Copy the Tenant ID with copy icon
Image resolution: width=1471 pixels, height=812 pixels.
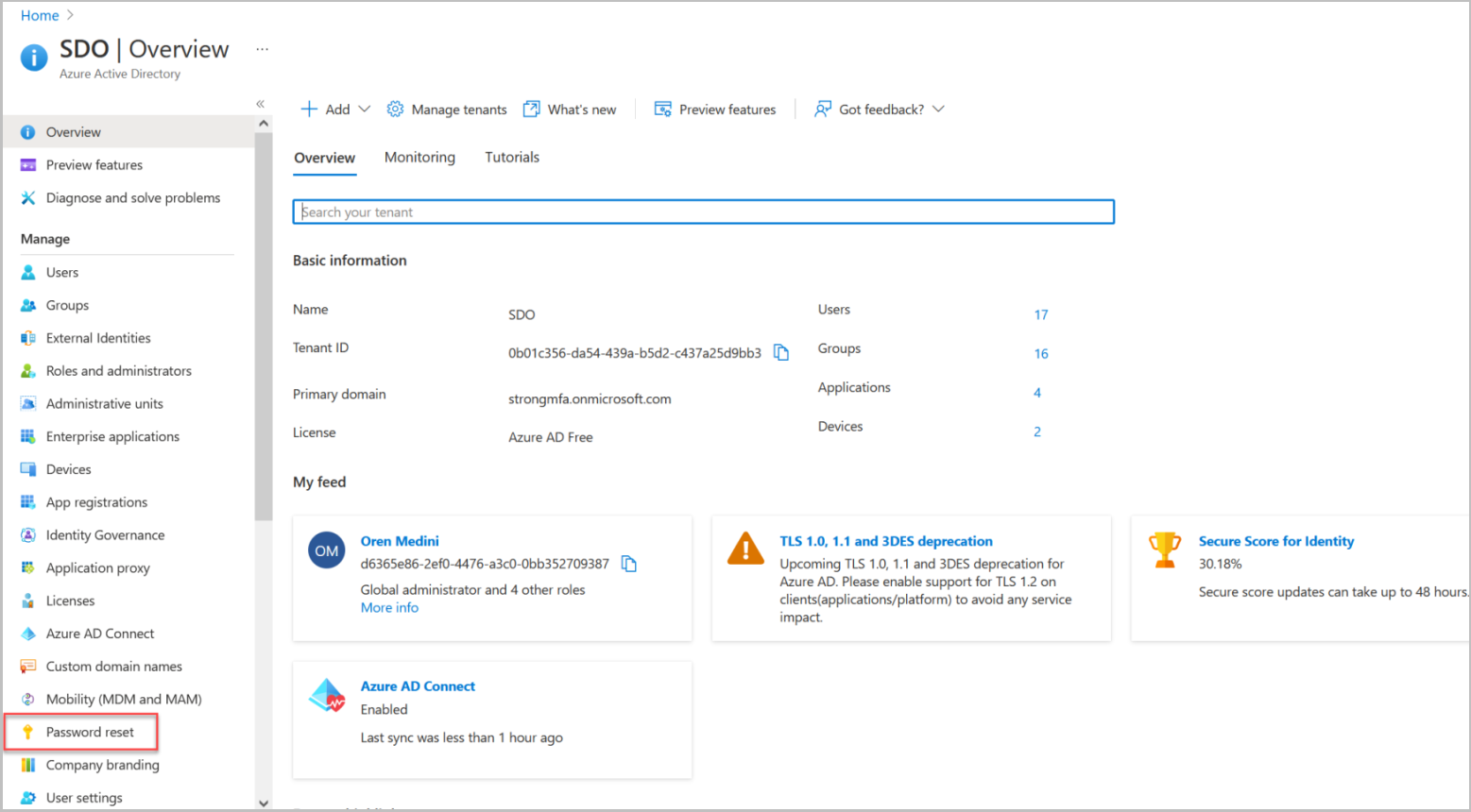coord(781,352)
